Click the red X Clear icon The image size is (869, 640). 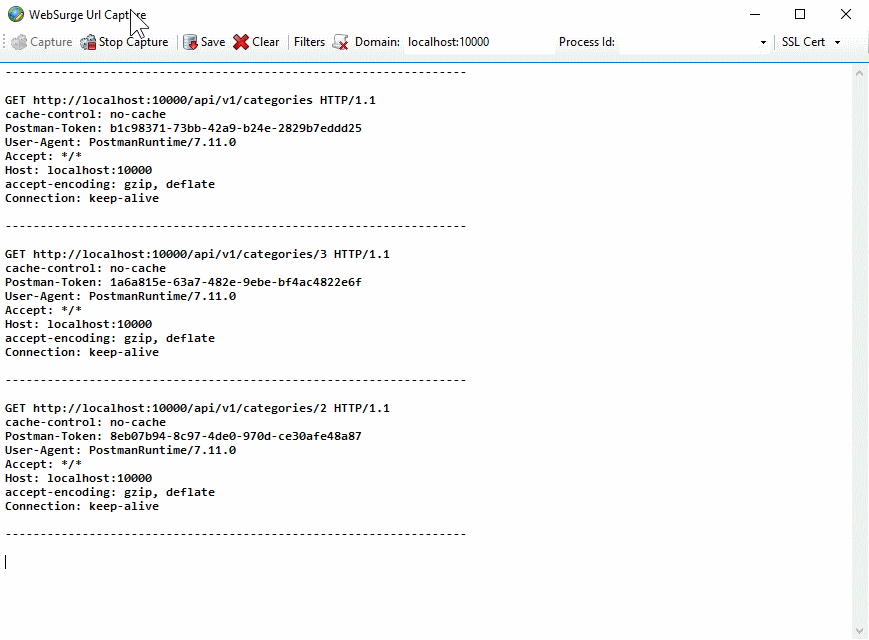point(241,42)
